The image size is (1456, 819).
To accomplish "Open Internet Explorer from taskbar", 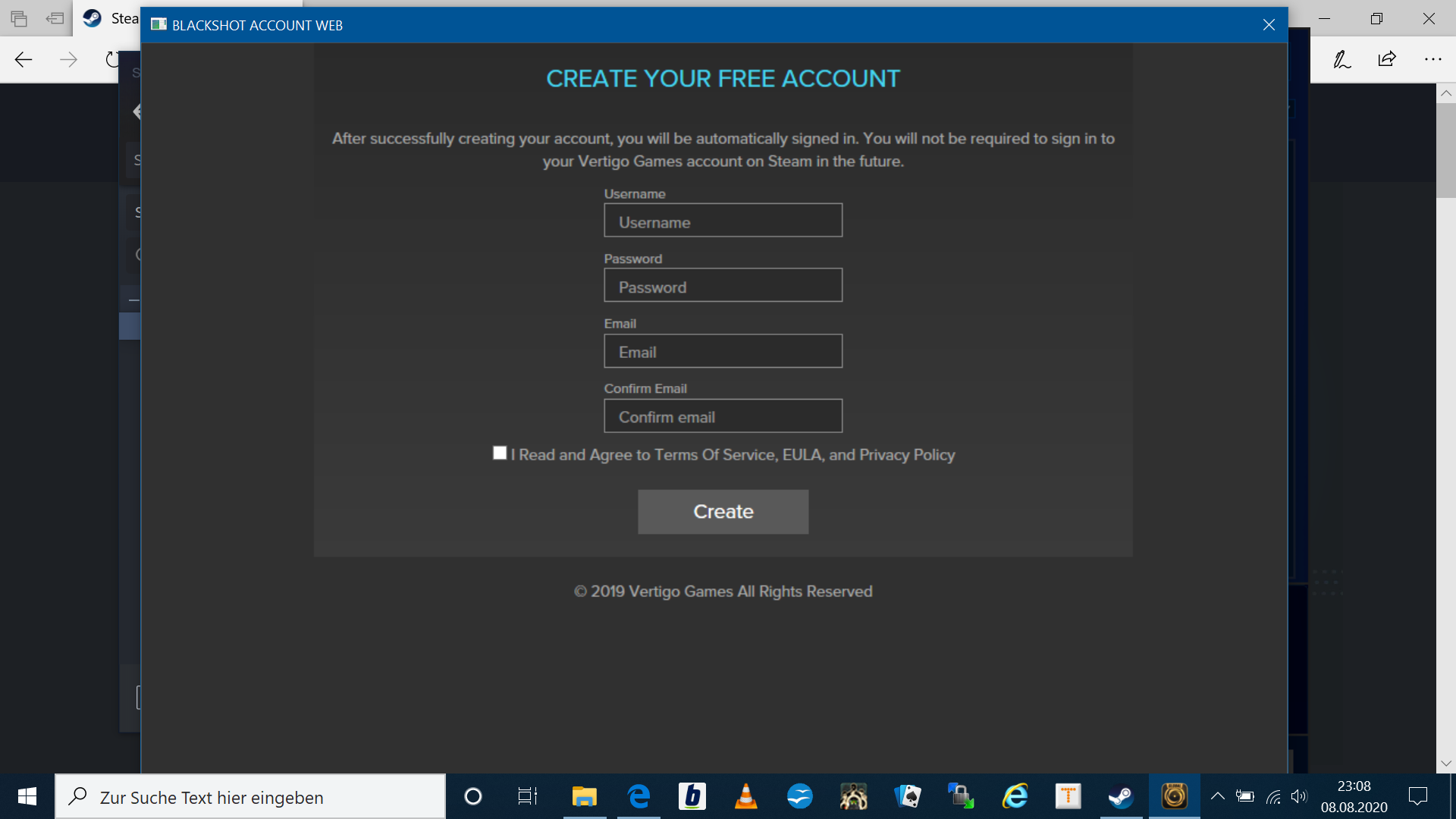I will pyautogui.click(x=1015, y=796).
